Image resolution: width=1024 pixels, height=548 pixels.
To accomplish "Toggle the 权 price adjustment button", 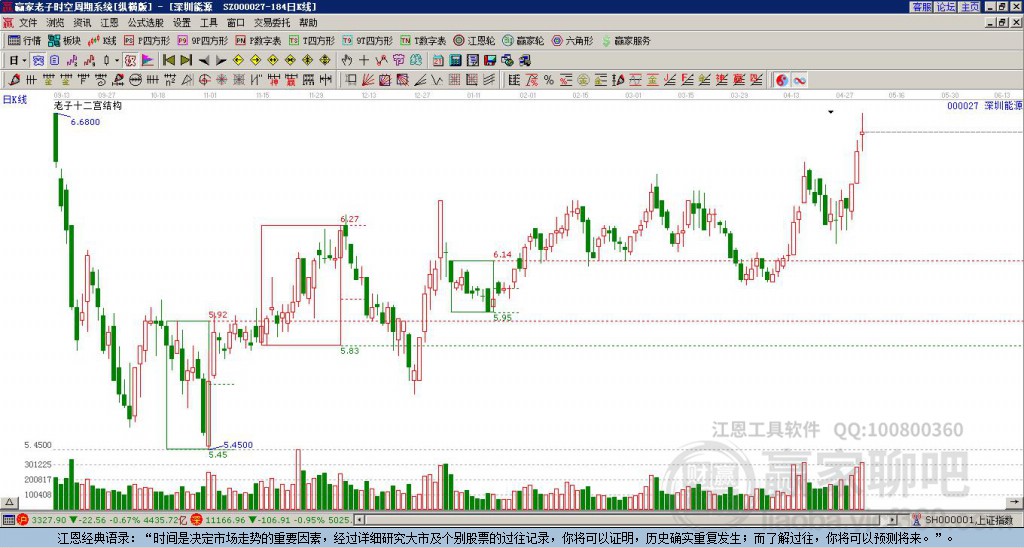I will click(130, 61).
